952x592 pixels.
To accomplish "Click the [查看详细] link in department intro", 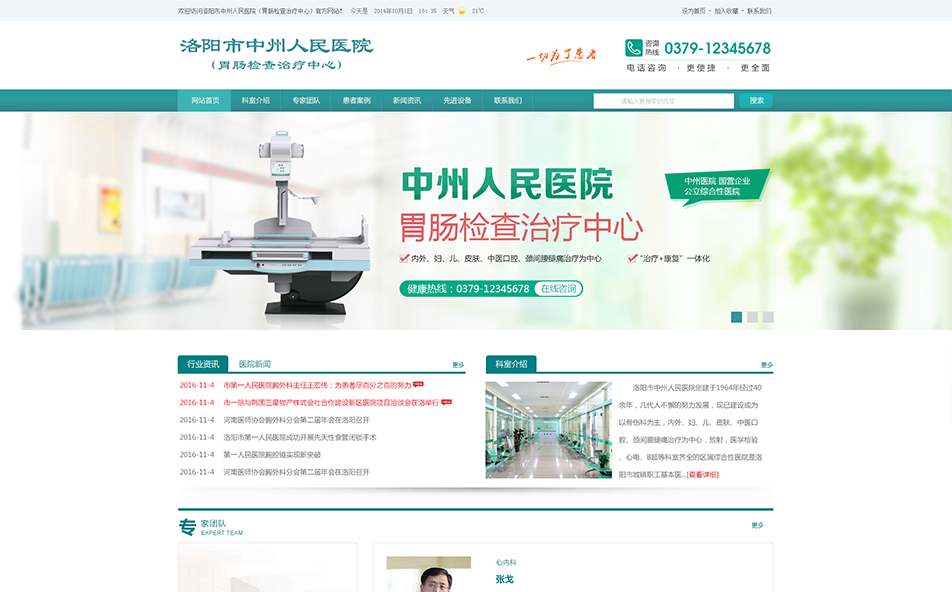I will pyautogui.click(x=702, y=474).
